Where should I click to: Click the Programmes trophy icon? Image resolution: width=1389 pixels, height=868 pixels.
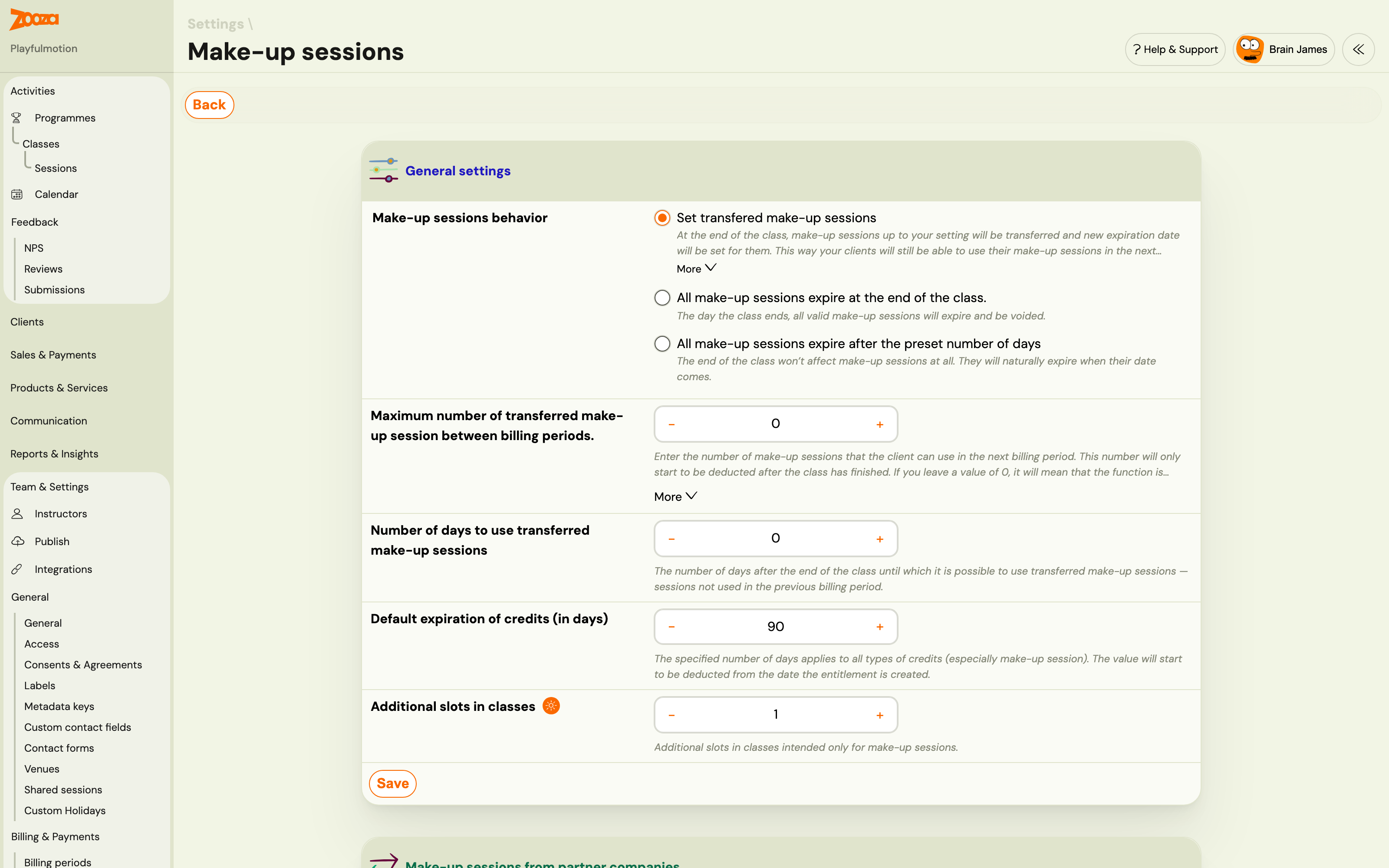tap(16, 118)
